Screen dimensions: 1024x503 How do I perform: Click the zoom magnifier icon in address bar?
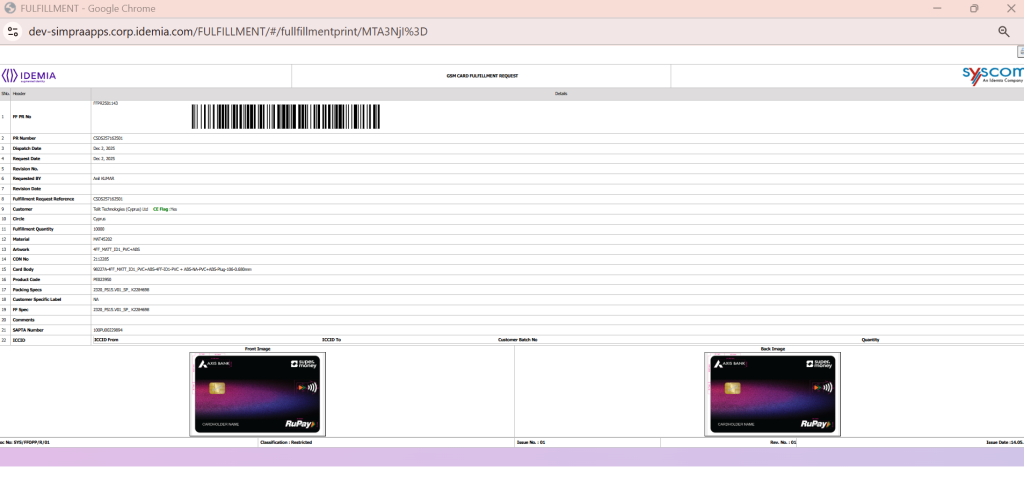[x=1003, y=31]
